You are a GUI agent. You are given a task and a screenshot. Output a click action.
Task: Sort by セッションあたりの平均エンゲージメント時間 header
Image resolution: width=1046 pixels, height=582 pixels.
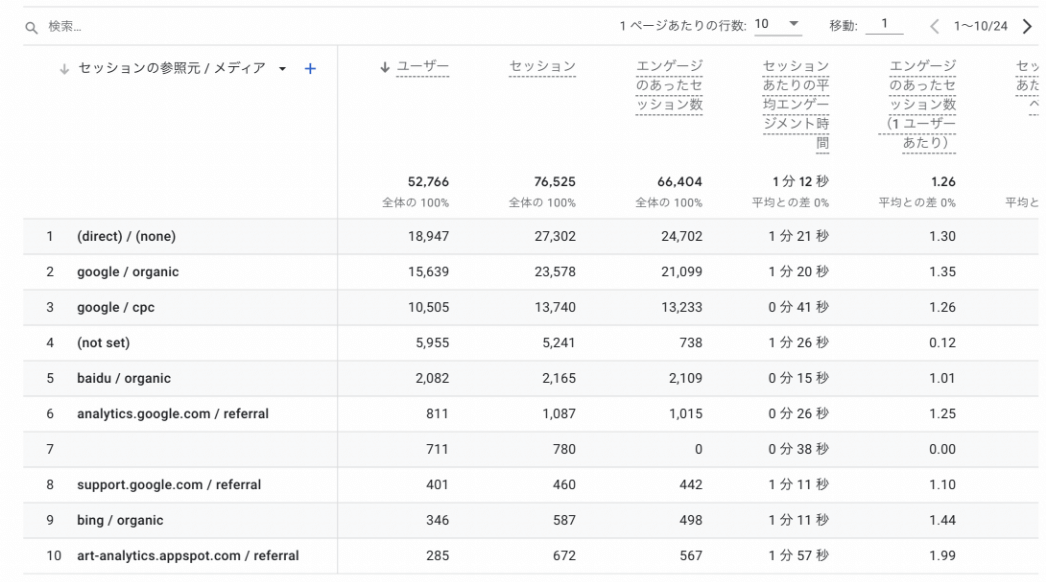point(796,105)
